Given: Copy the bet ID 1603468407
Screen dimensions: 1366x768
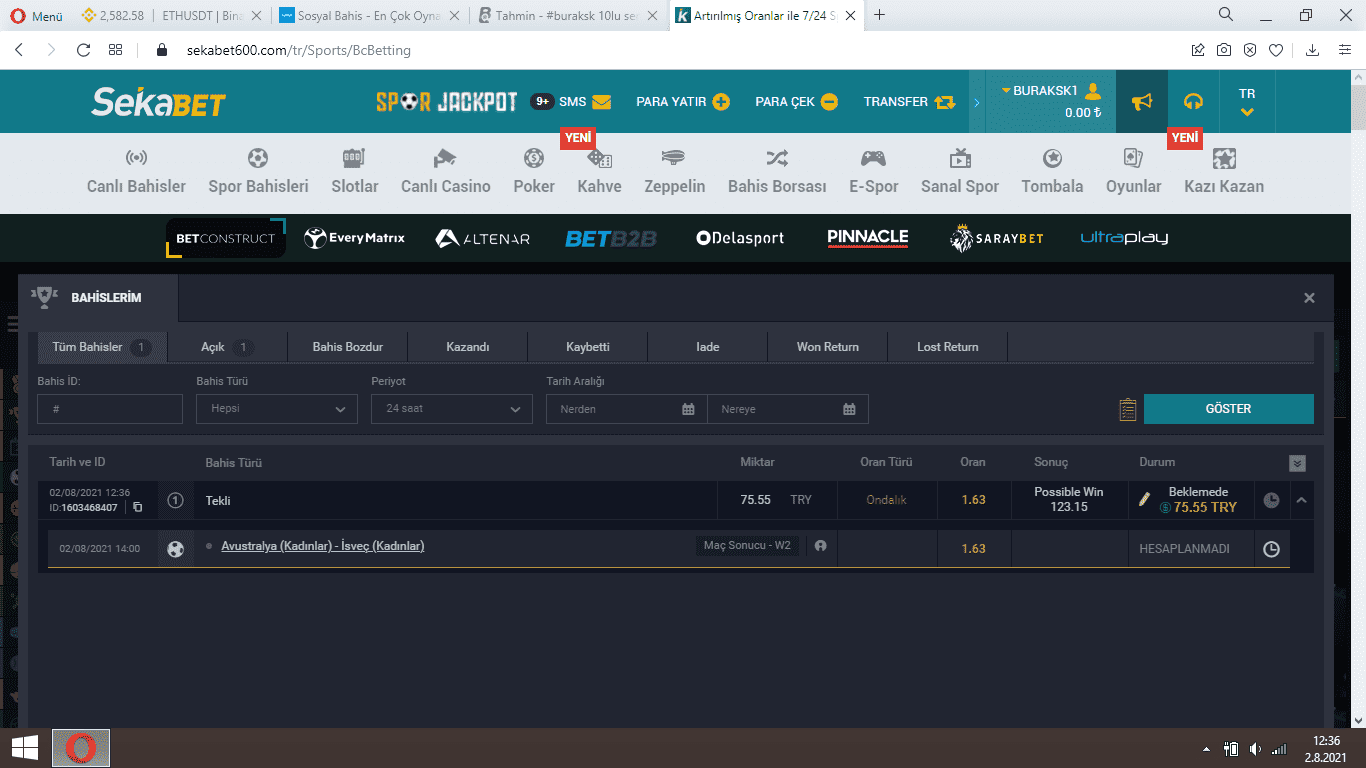Looking at the screenshot, I should click(138, 508).
